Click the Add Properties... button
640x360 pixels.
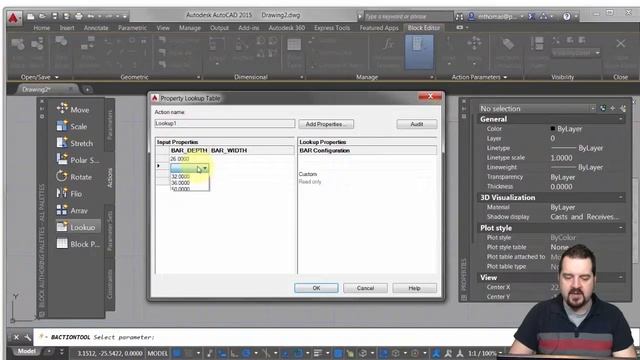coord(326,124)
